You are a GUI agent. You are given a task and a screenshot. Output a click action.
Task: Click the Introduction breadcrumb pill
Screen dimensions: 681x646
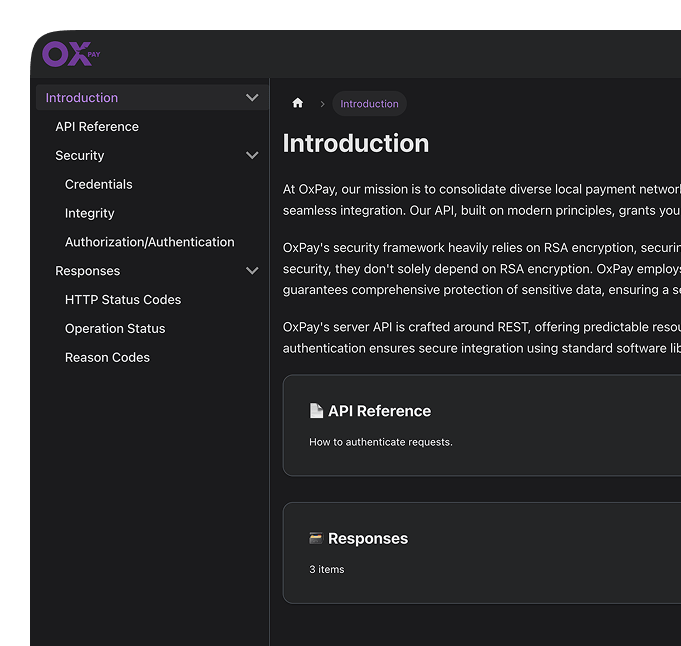(x=369, y=104)
